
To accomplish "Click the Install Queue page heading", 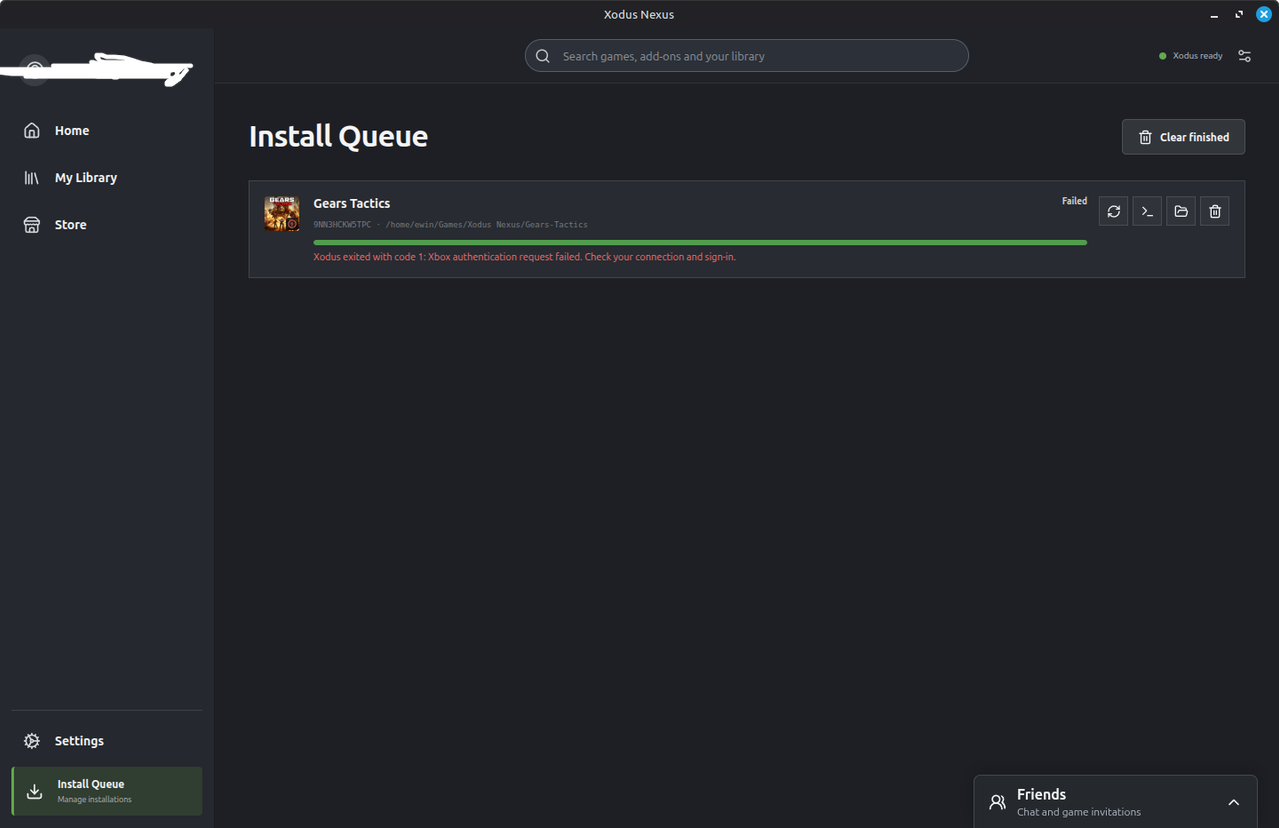I will [338, 137].
